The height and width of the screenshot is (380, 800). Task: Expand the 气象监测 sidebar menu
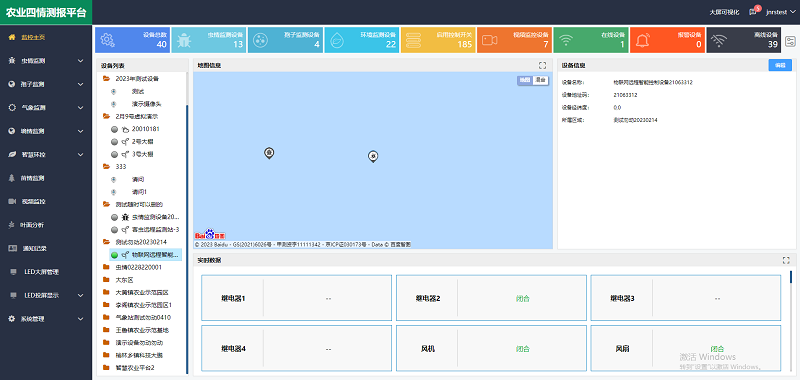click(x=46, y=108)
